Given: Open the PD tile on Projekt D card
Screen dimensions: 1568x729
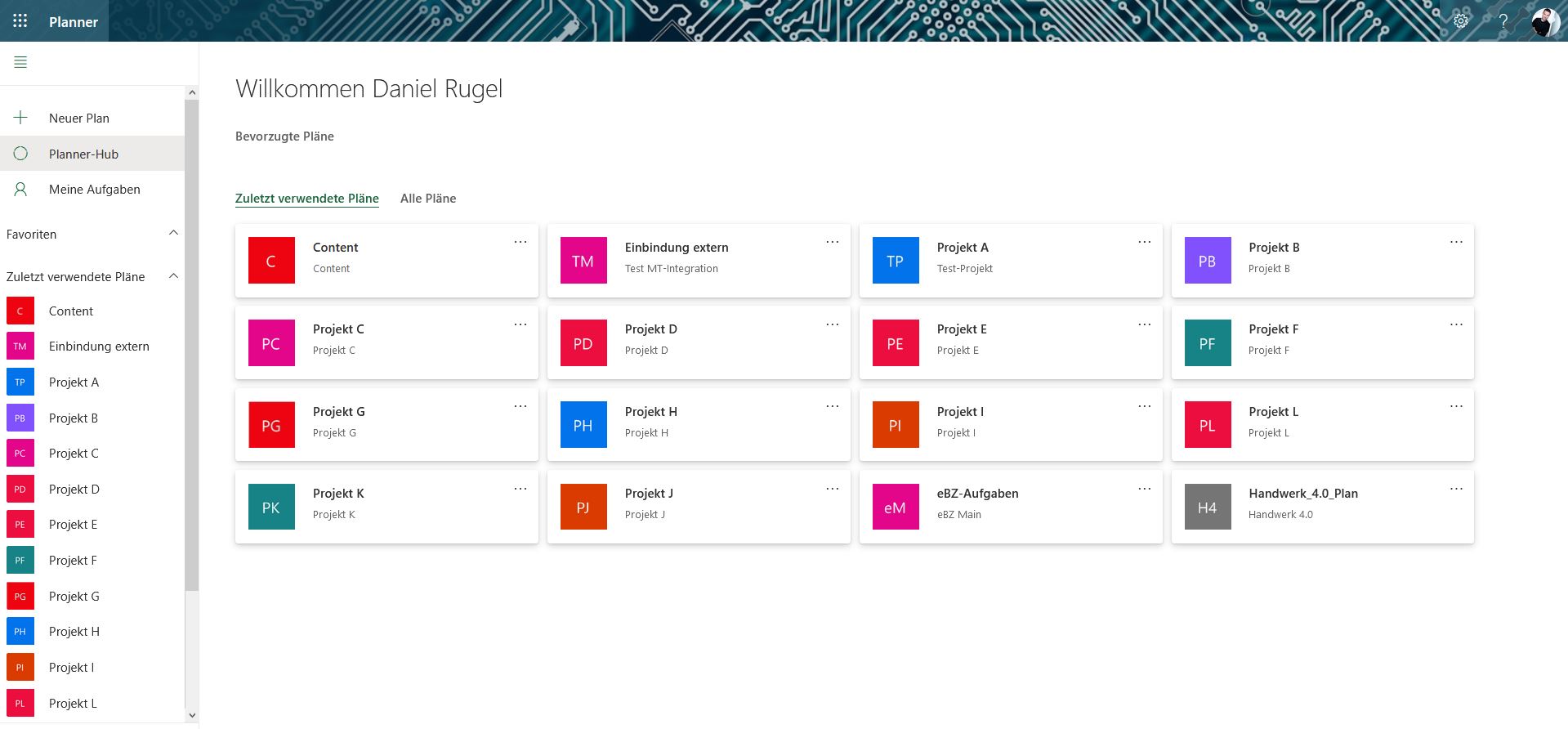Looking at the screenshot, I should [x=583, y=343].
